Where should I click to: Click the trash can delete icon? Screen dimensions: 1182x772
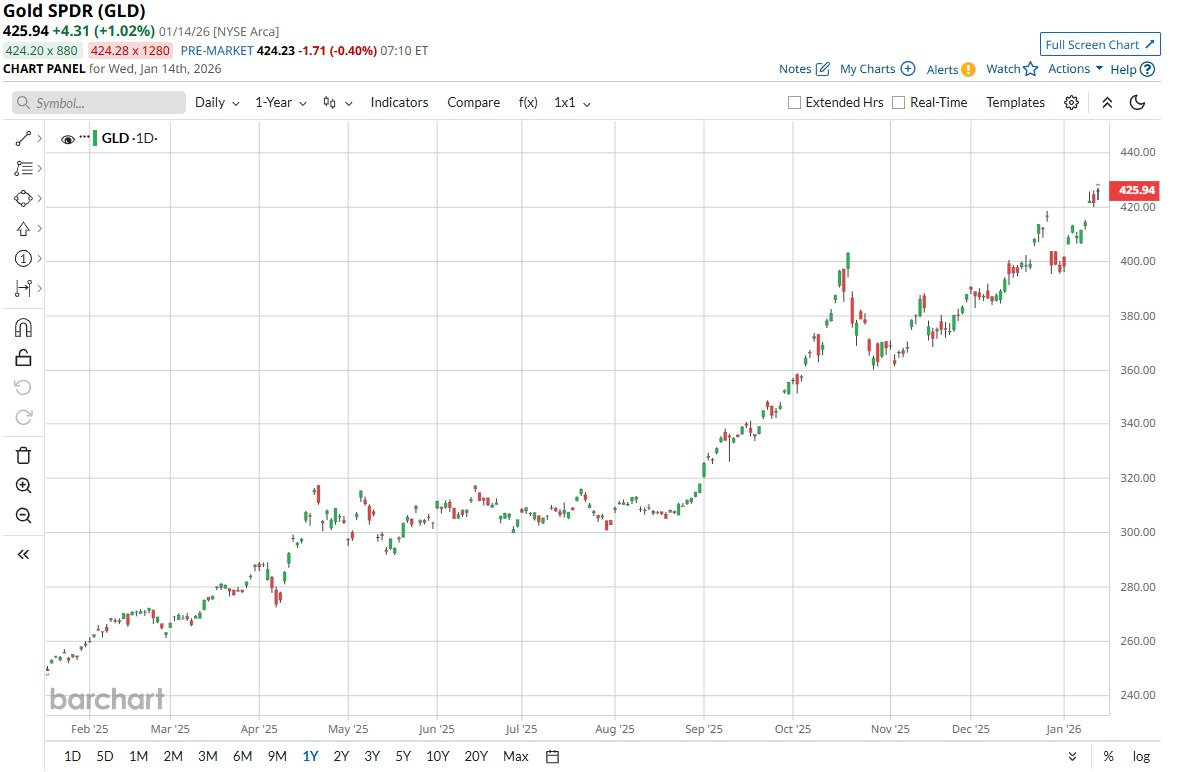(24, 456)
